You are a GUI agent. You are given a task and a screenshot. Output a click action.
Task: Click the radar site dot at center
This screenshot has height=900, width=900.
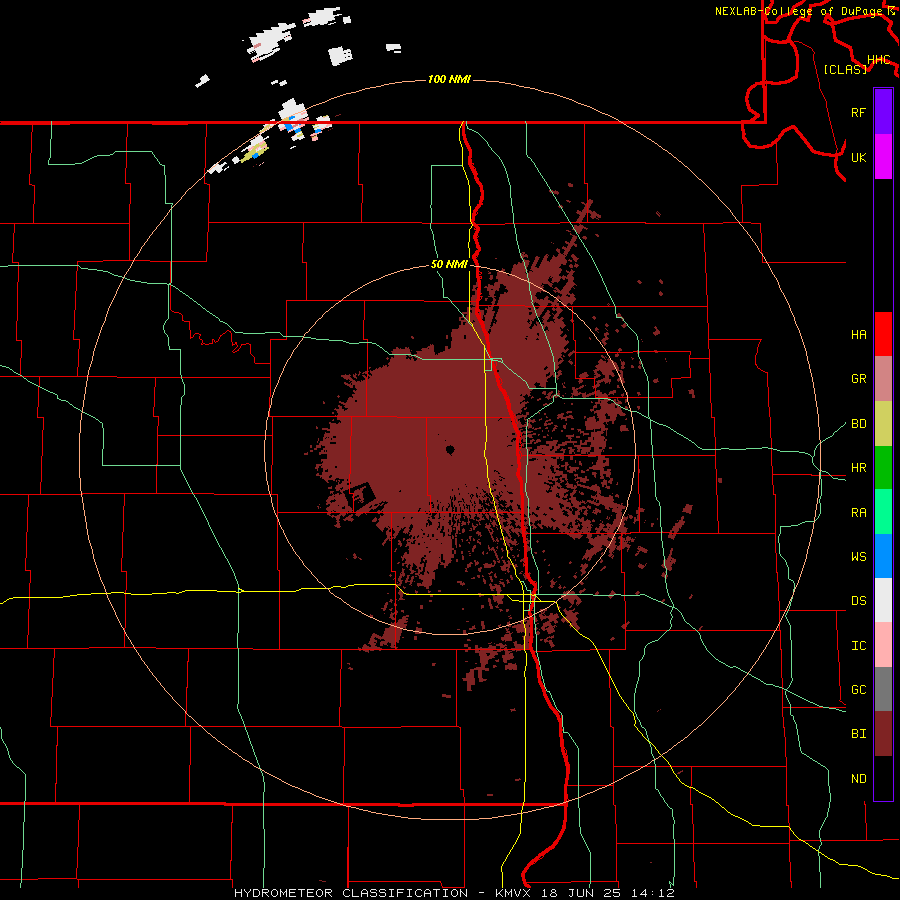click(450, 450)
